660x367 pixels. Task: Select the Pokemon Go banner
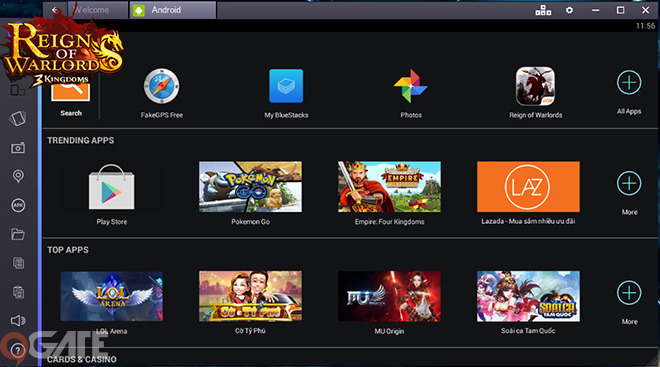(250, 186)
